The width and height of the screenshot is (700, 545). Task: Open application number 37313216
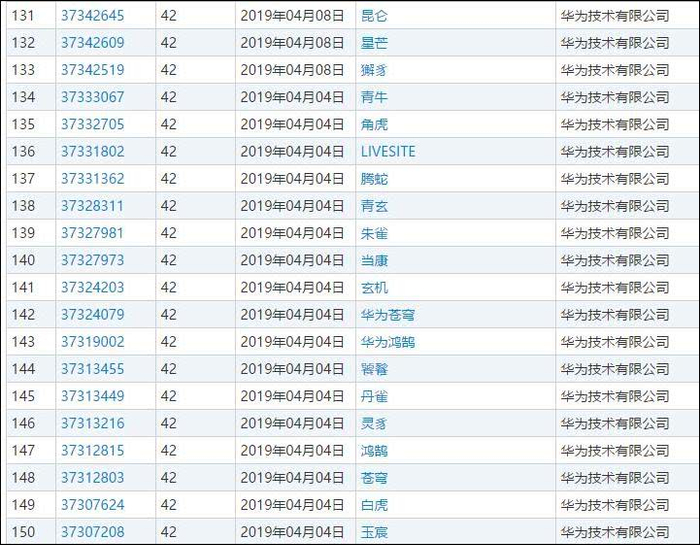pos(92,424)
